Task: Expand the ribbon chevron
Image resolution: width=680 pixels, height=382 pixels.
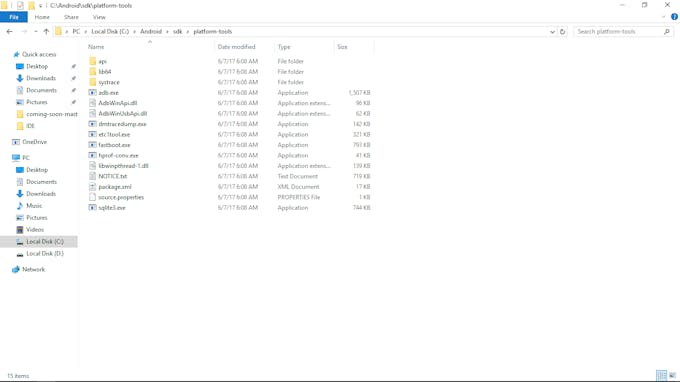Action: (x=664, y=17)
